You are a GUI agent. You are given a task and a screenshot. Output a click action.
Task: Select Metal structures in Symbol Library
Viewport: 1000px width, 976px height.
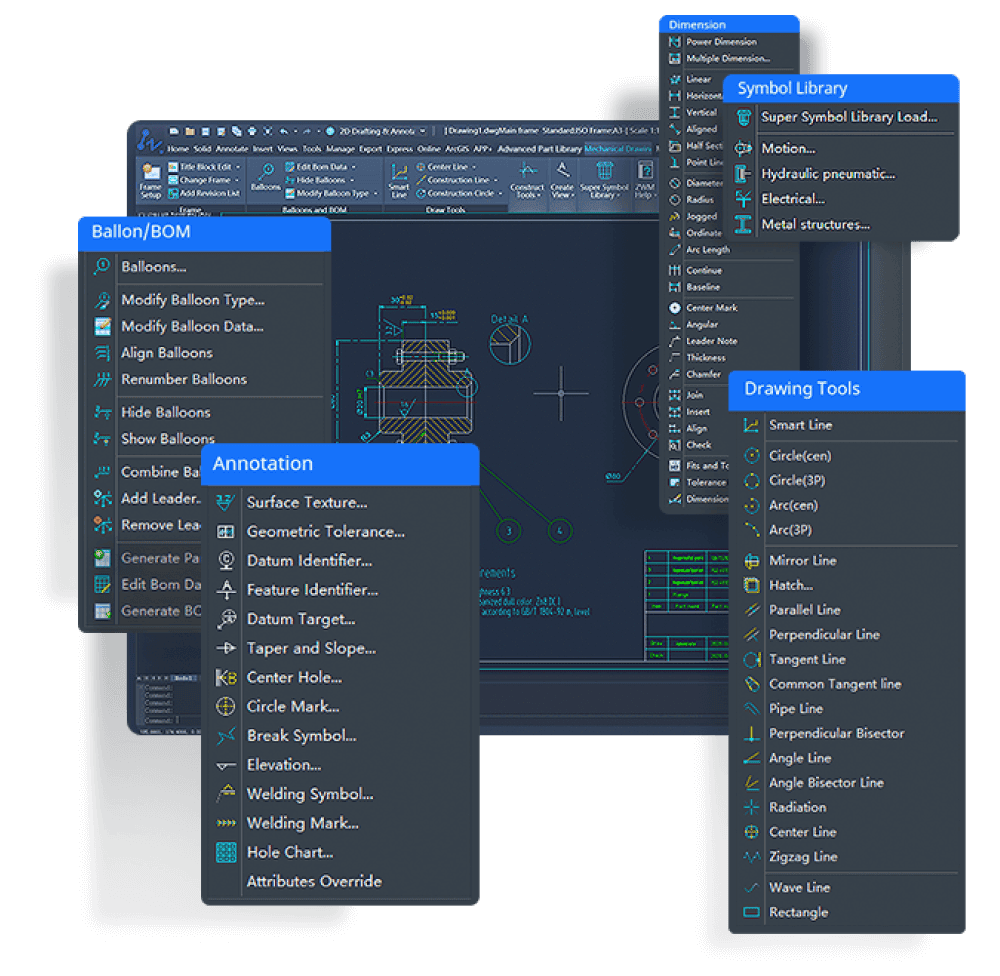(x=815, y=225)
